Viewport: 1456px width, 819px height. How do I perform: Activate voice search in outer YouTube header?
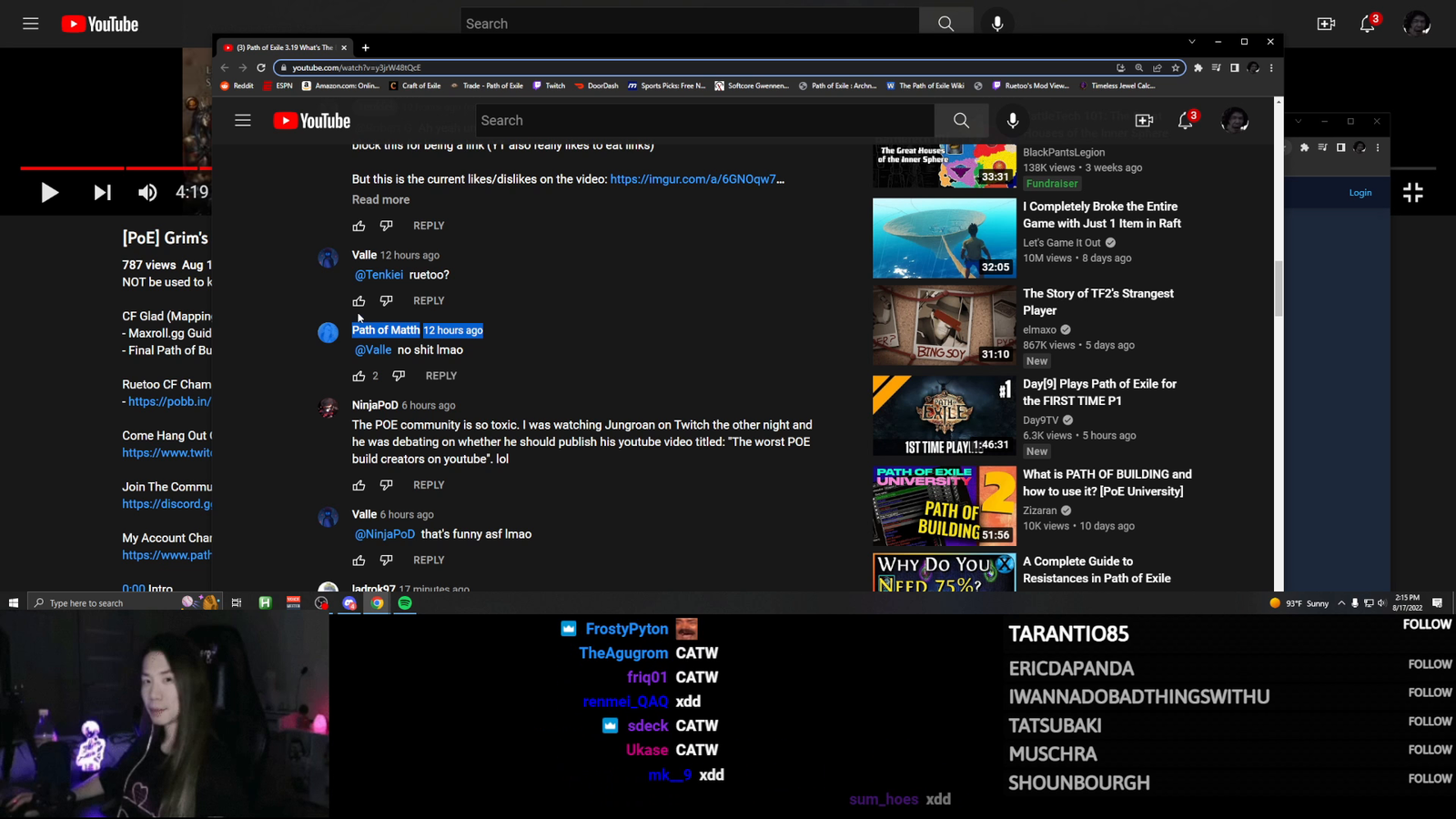[x=997, y=24]
